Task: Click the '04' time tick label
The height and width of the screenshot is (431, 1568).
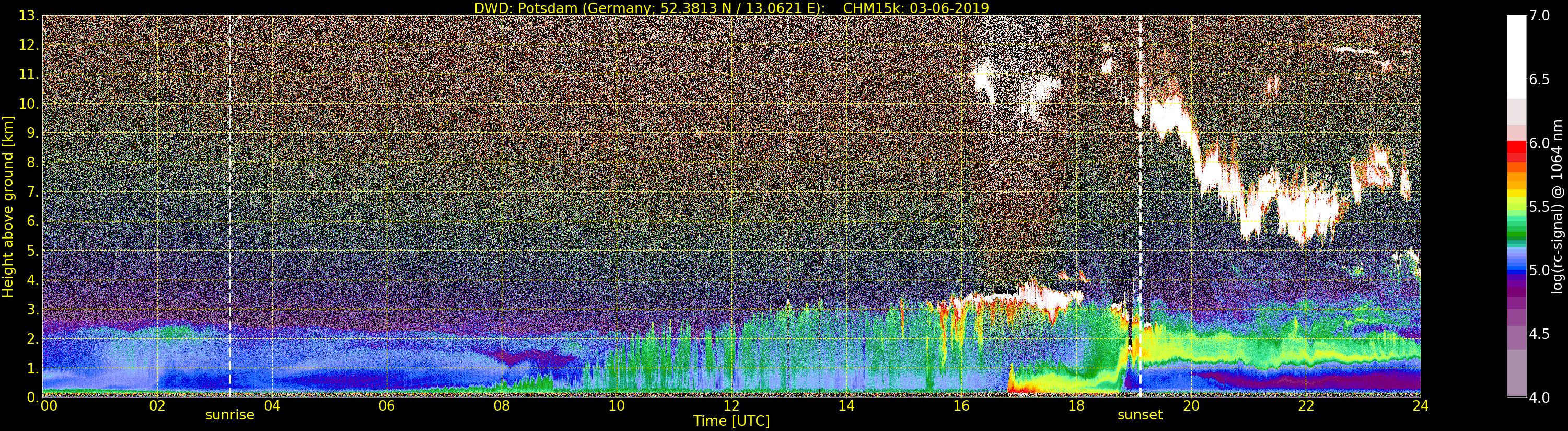Action: (x=272, y=405)
